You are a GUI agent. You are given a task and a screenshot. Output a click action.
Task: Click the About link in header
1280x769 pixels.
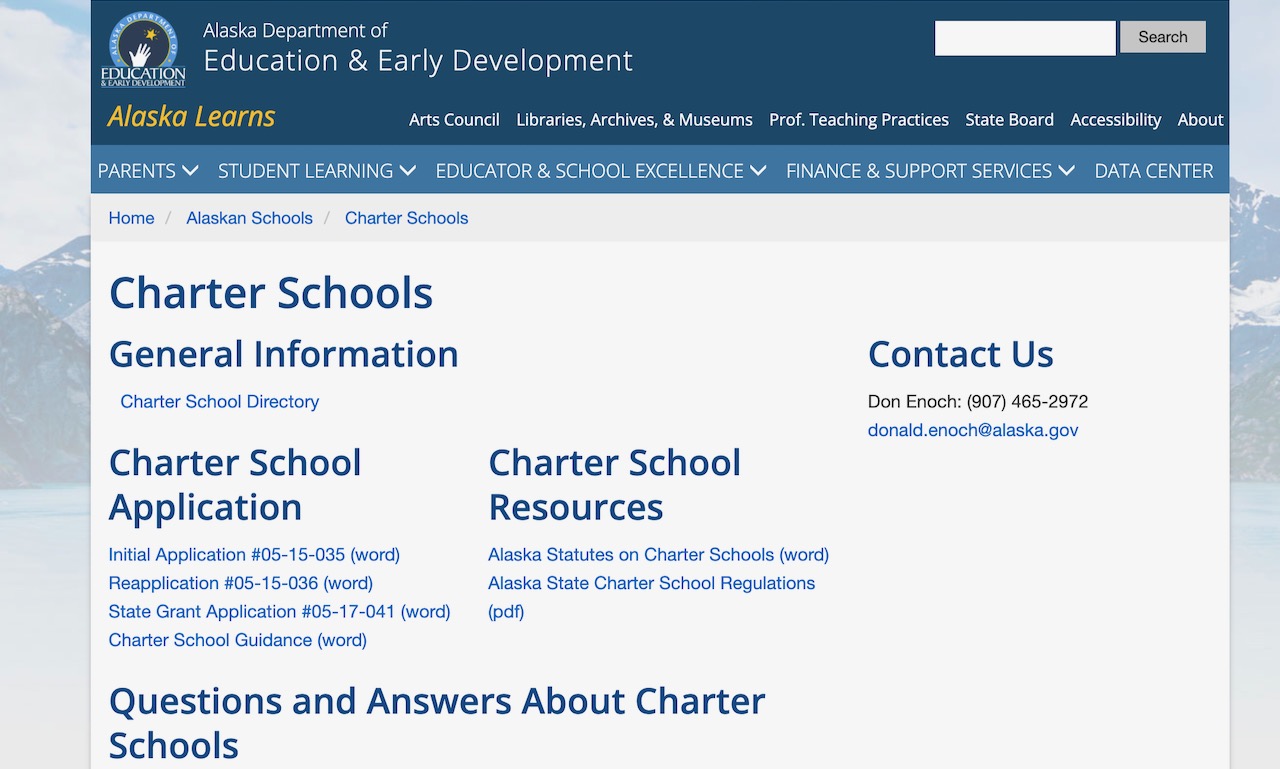coord(1200,120)
